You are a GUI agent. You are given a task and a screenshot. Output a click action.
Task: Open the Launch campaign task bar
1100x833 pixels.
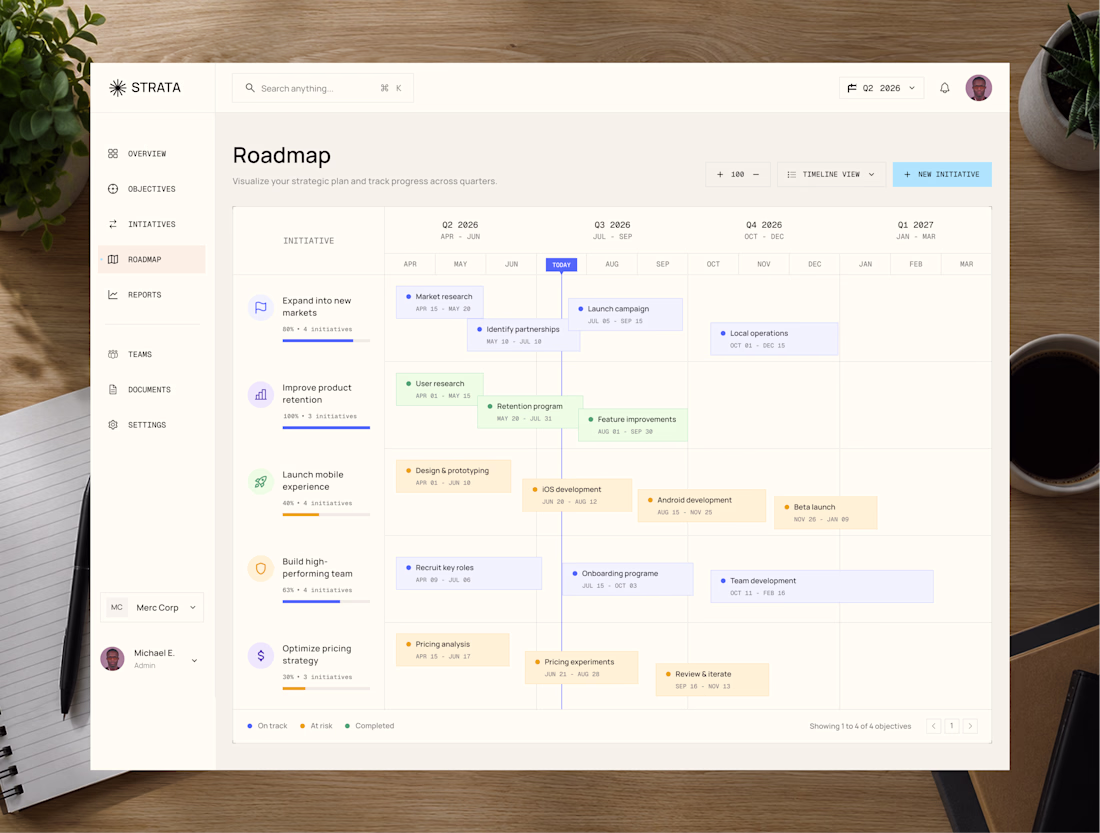626,314
